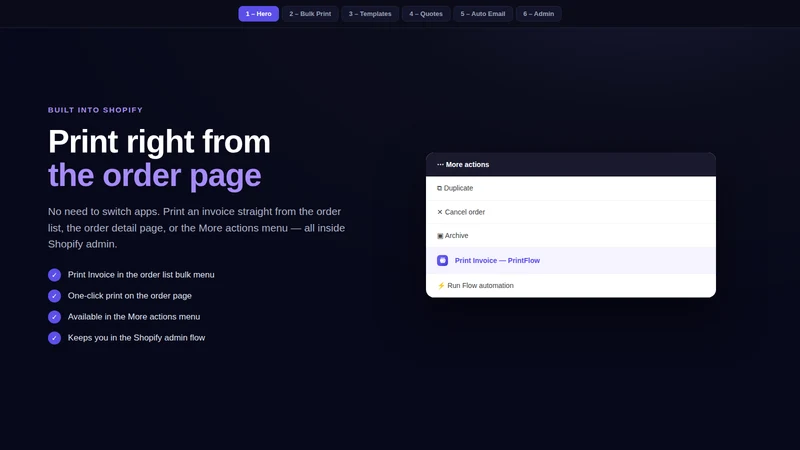The image size is (800, 450).
Task: Click the Archive box icon
Action: [440, 236]
